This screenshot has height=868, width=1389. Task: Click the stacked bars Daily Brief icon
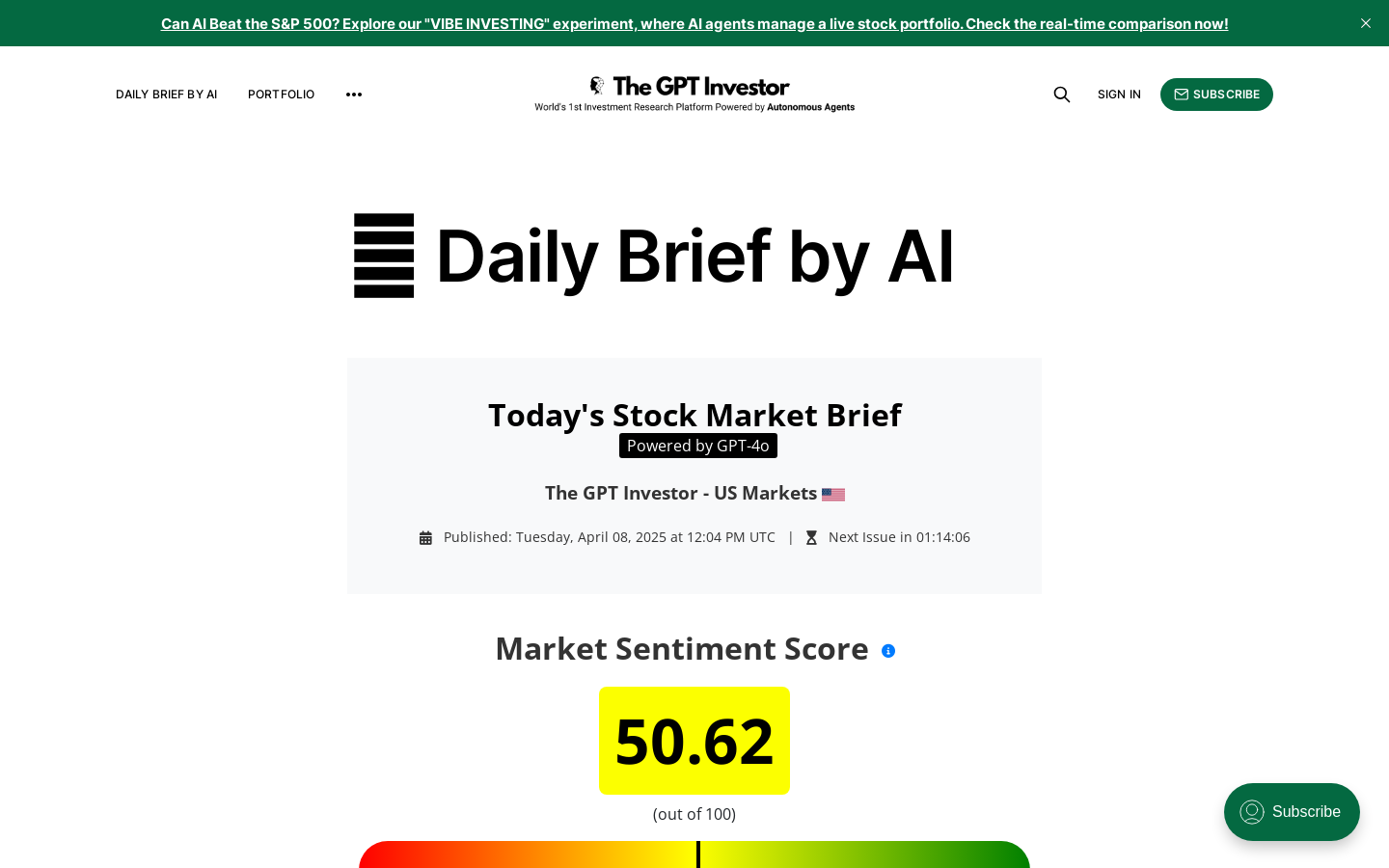tap(384, 256)
